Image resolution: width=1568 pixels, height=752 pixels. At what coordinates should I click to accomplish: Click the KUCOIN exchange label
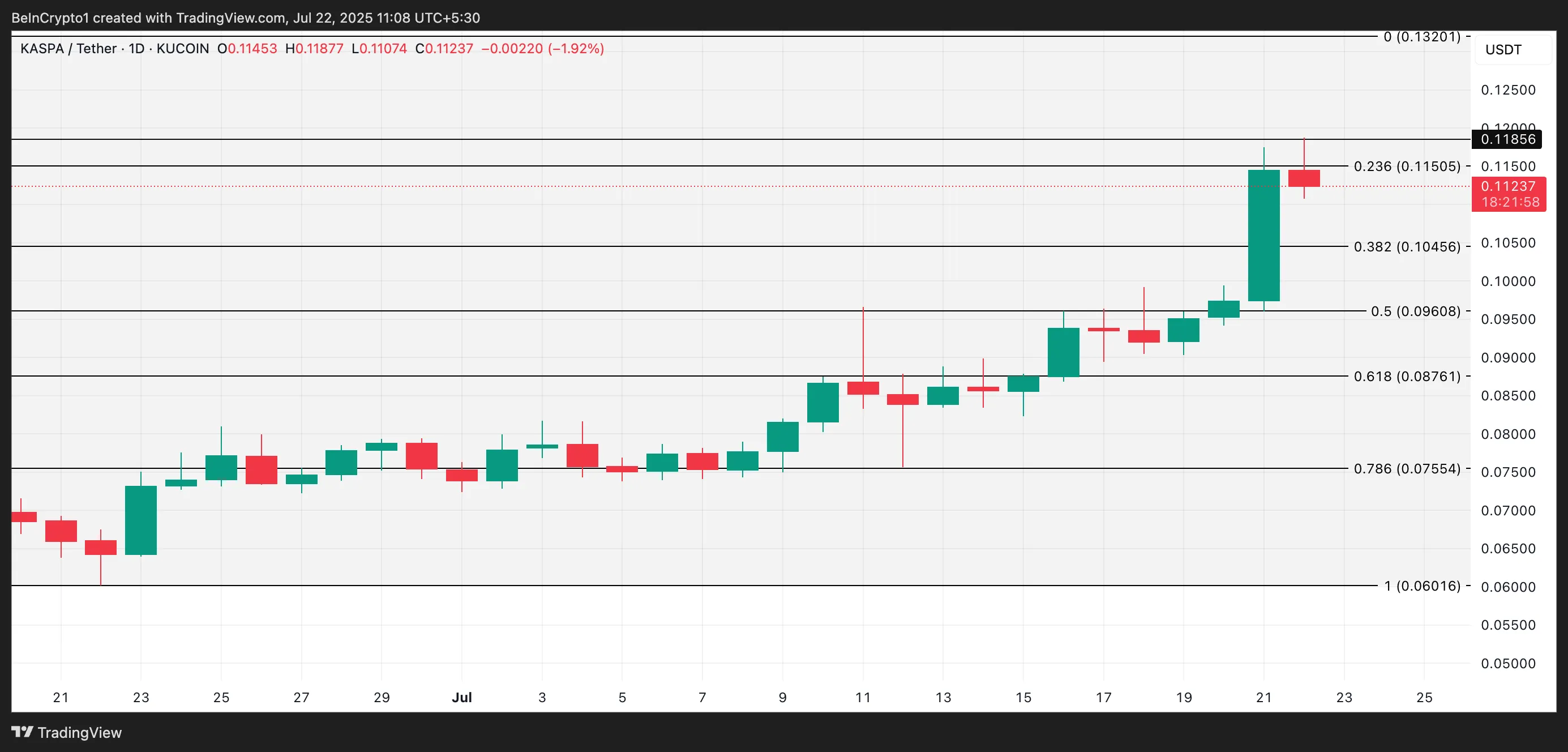183,49
